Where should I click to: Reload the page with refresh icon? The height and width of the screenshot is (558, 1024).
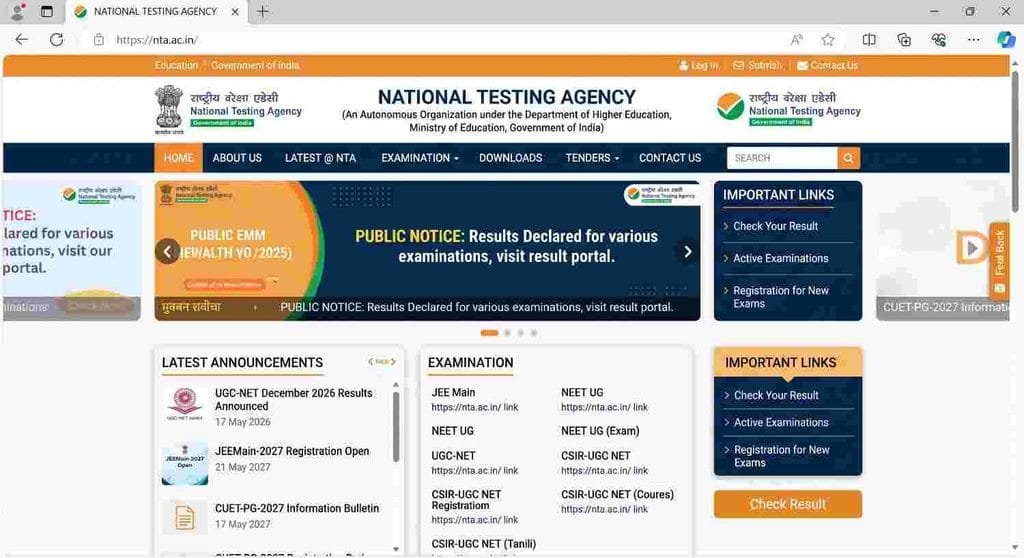(57, 40)
